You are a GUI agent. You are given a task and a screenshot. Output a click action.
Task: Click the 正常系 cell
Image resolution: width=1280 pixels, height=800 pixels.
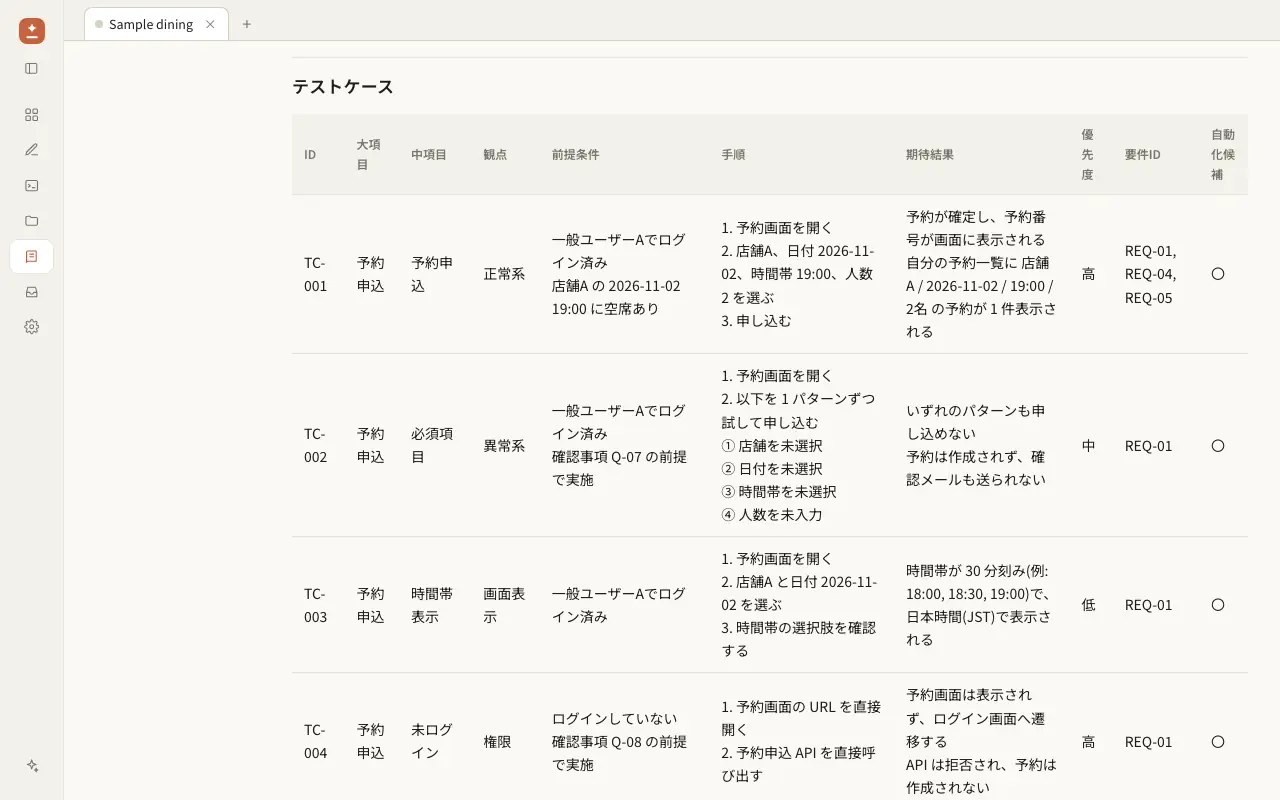(504, 274)
